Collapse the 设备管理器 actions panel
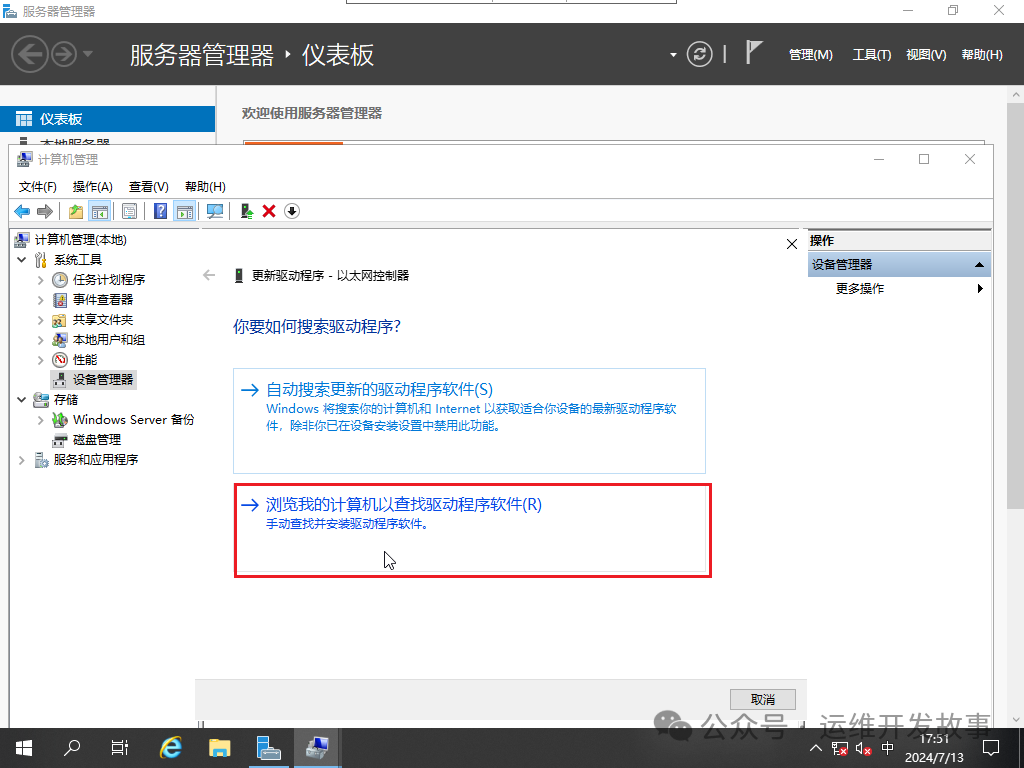The width and height of the screenshot is (1024, 768). (979, 264)
